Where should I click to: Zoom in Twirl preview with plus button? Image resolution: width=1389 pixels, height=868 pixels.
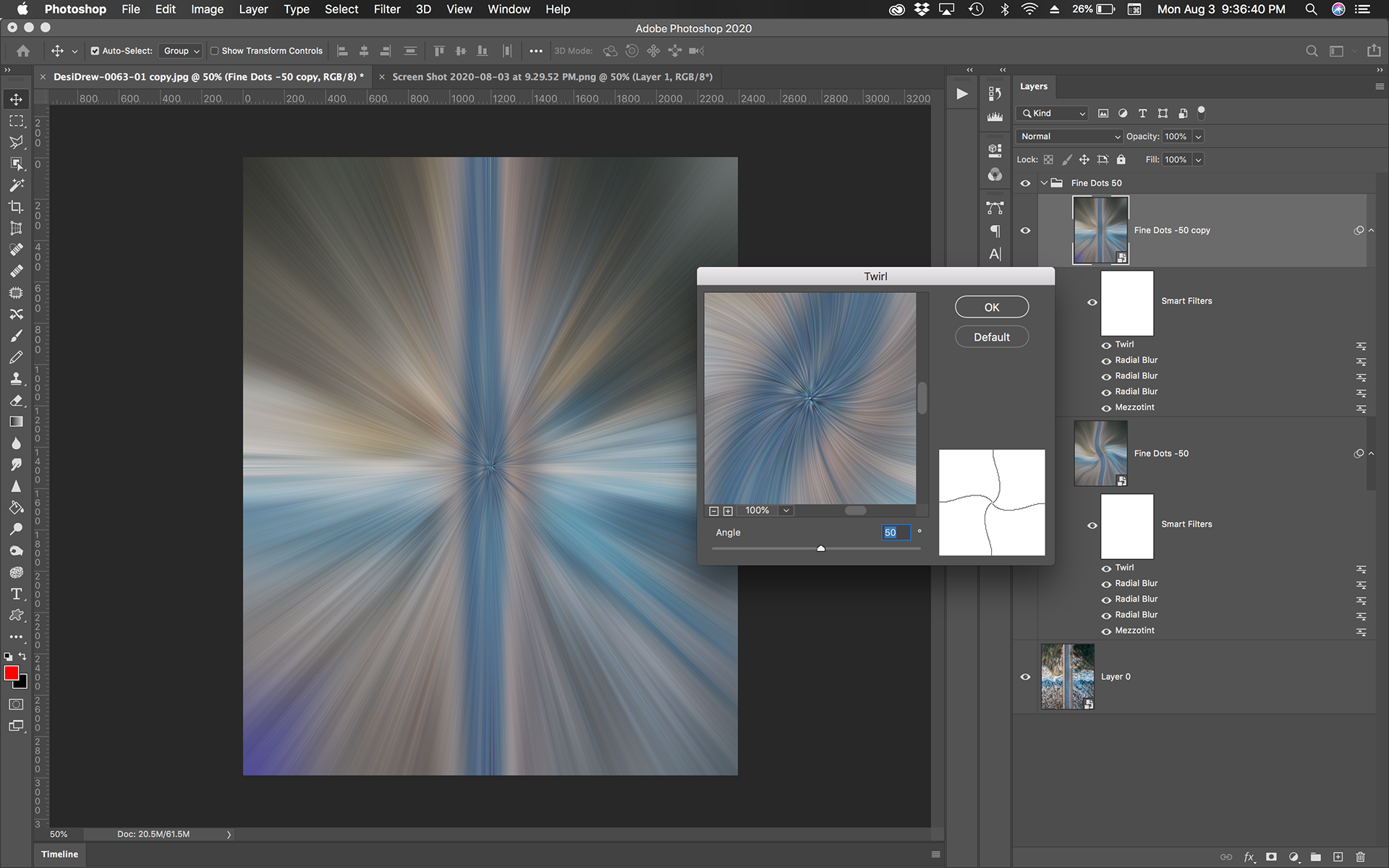click(729, 511)
